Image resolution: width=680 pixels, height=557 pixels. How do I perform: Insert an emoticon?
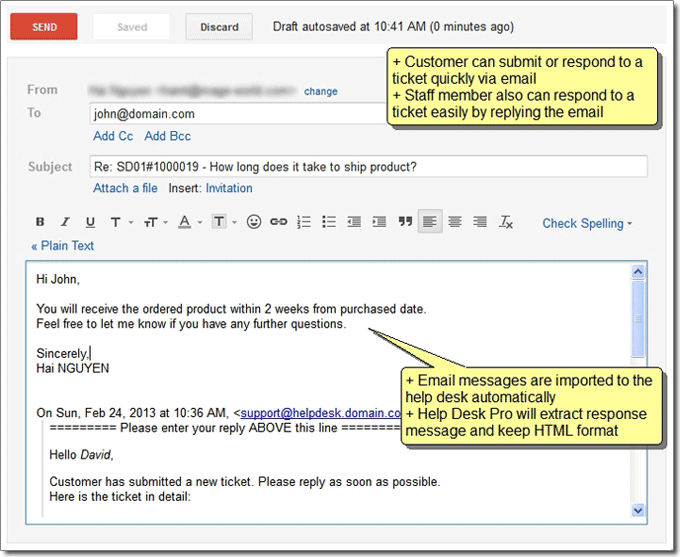(x=254, y=222)
